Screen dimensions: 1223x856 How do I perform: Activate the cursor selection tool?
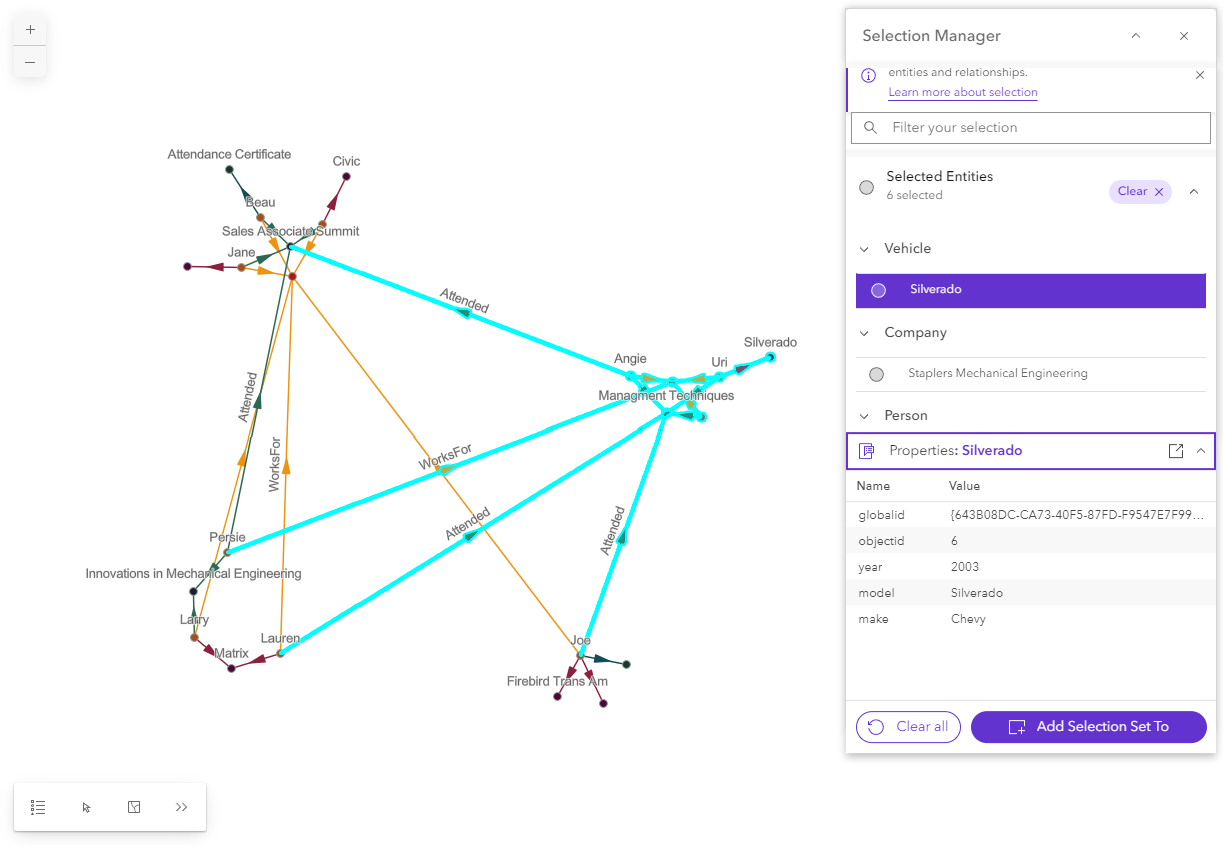click(86, 807)
